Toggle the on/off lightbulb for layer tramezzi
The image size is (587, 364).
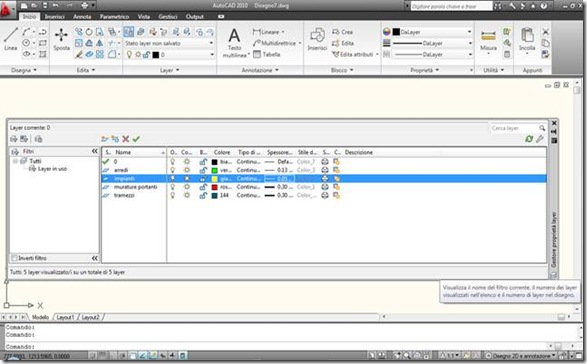pyautogui.click(x=173, y=195)
